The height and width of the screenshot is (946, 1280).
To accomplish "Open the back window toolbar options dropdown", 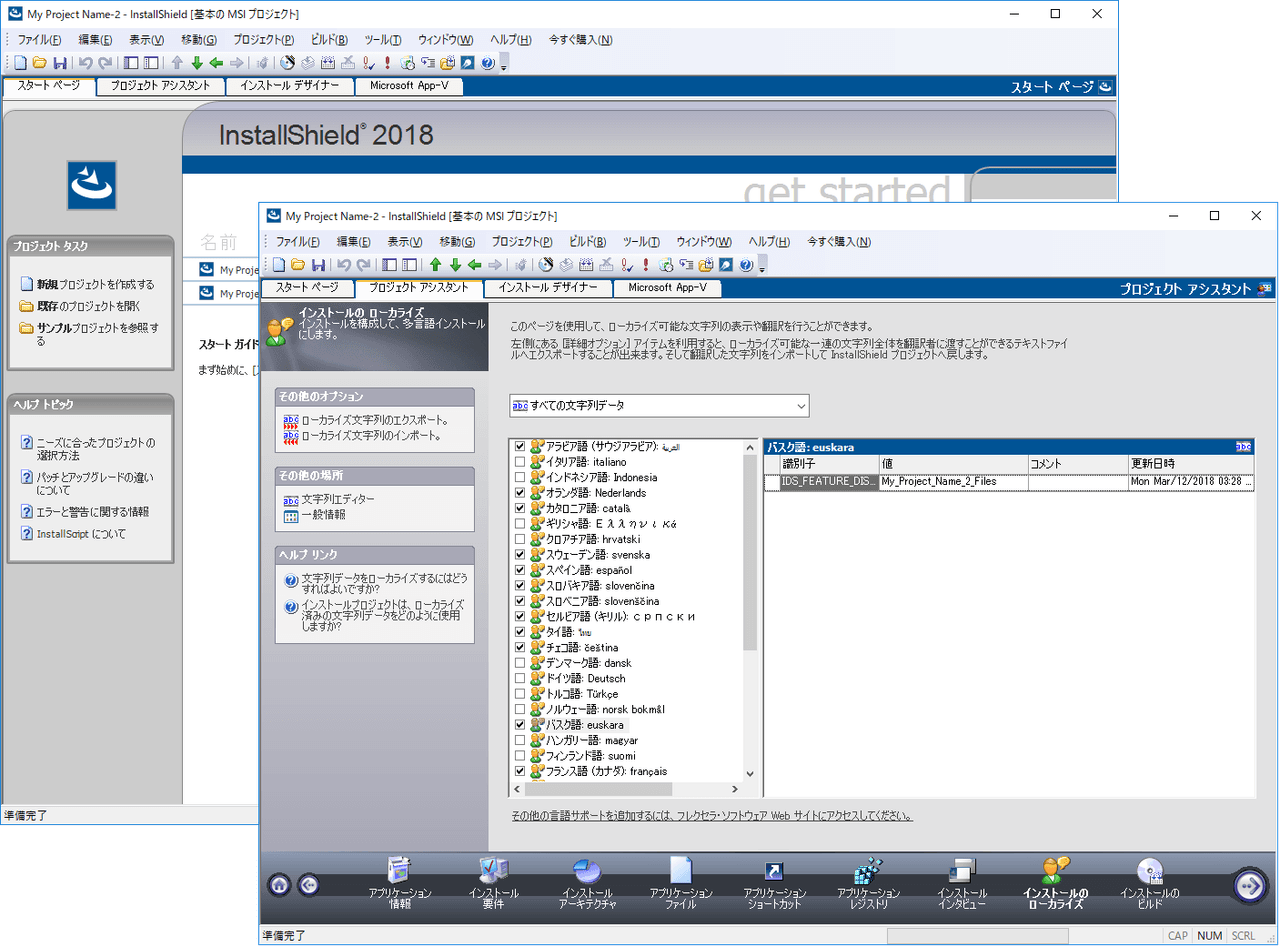I will click(504, 64).
